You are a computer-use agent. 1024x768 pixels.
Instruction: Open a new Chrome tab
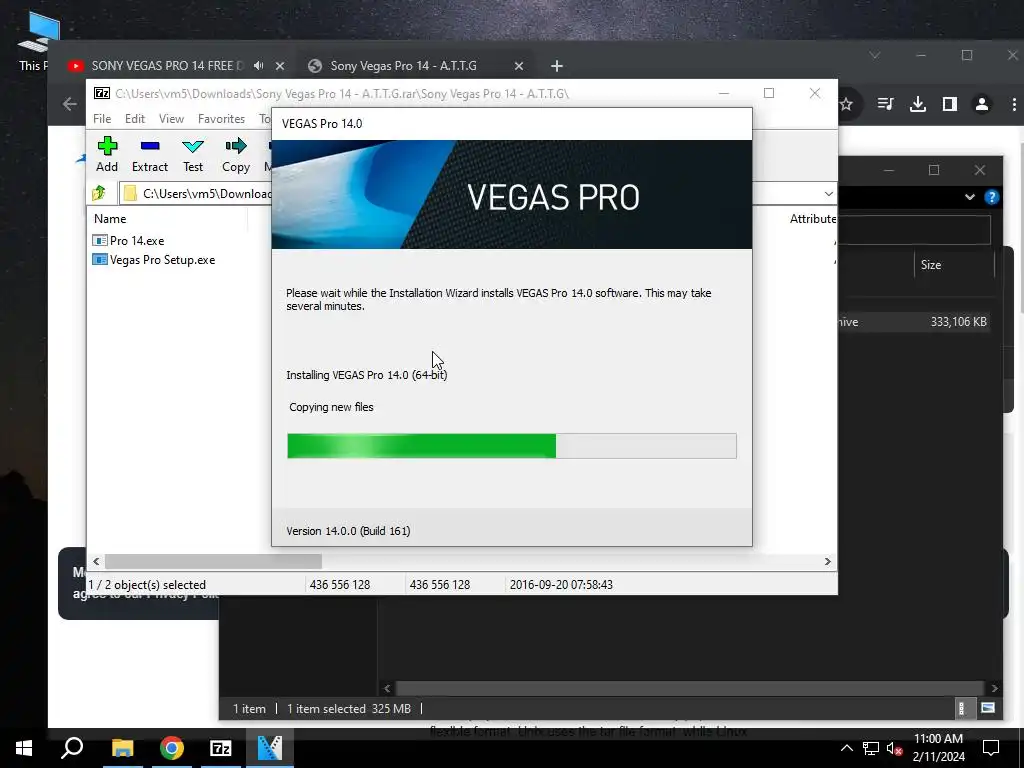click(x=556, y=66)
